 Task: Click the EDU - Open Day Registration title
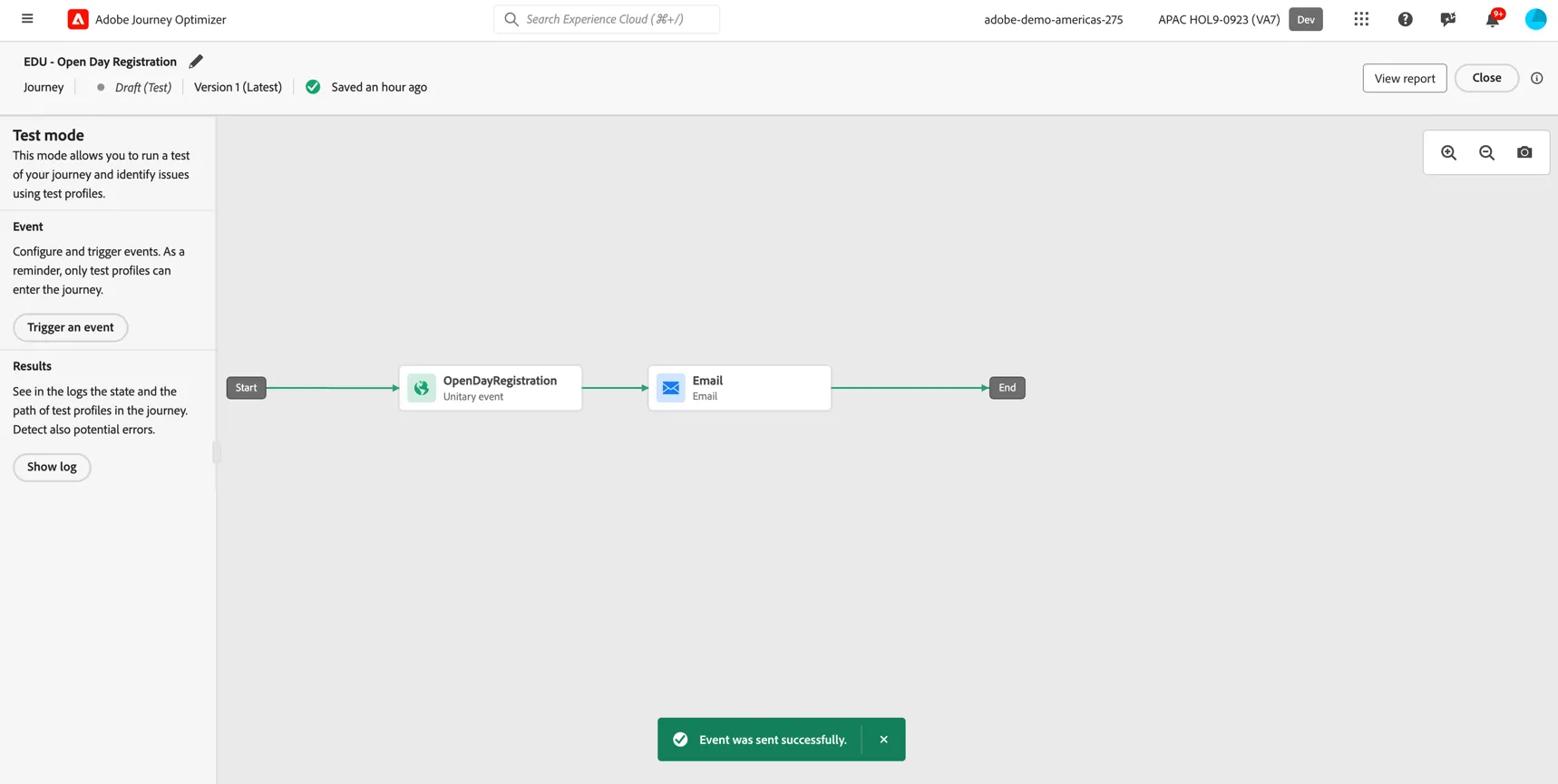[100, 62]
